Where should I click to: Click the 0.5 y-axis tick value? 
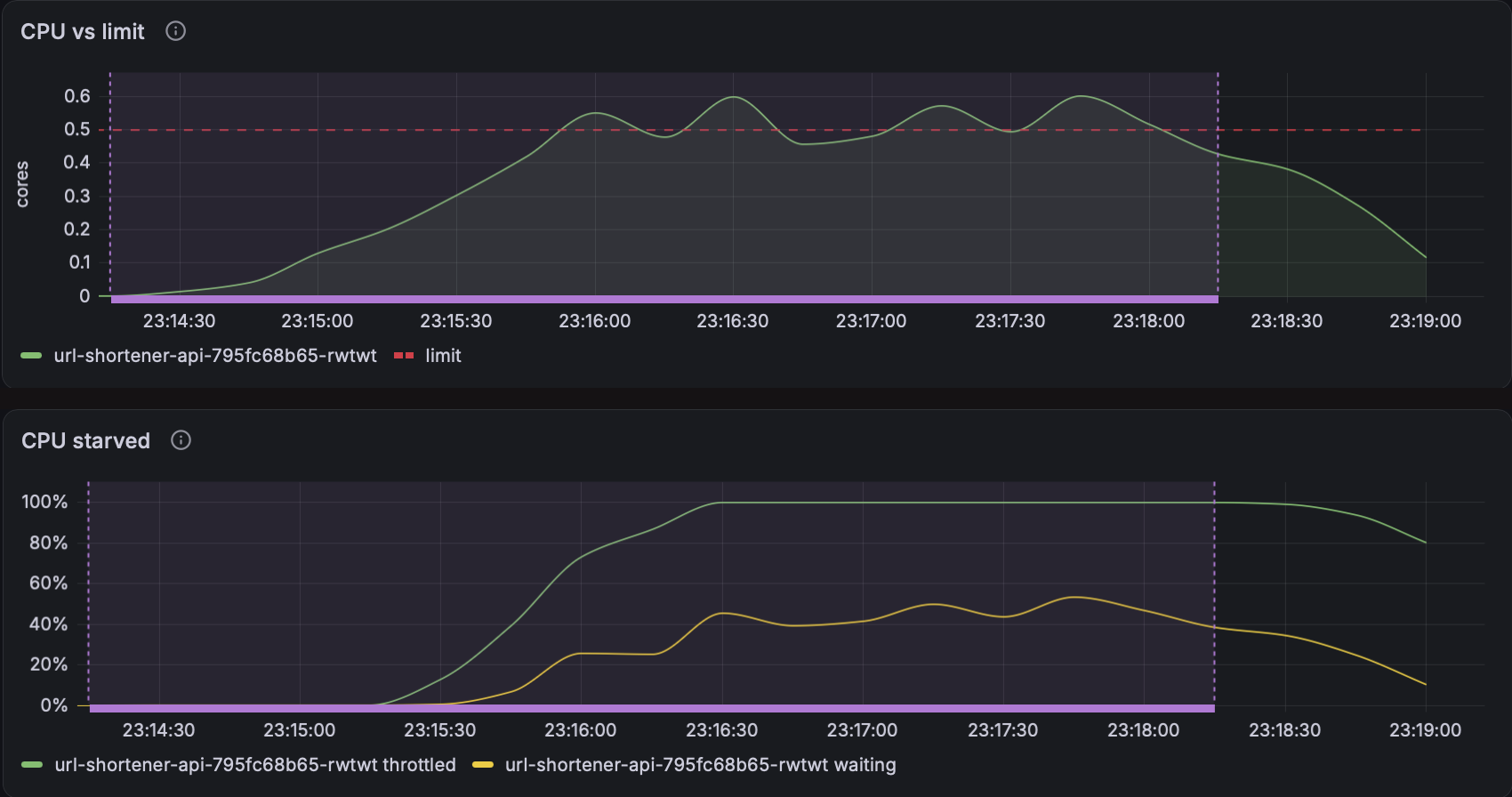click(77, 129)
